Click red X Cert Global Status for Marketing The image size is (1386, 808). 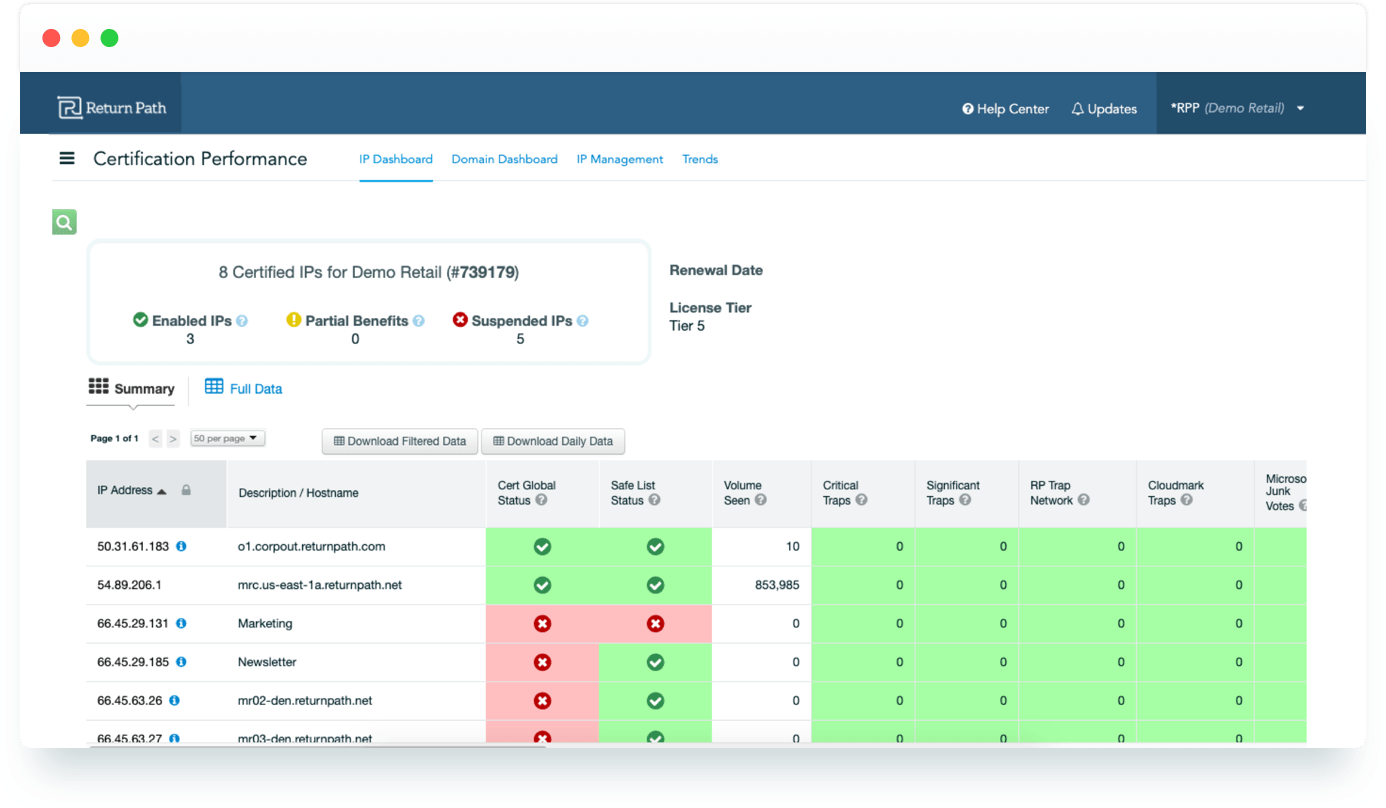tap(542, 624)
